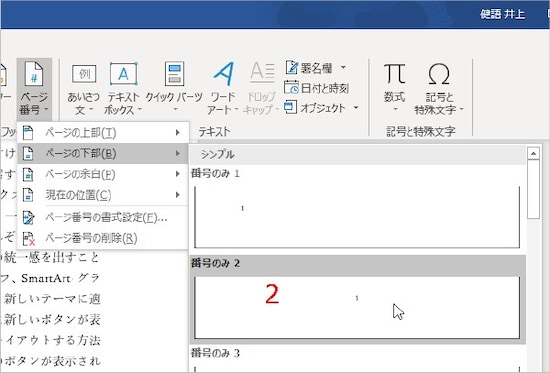
Task: Expand the クイックパーツ dropdown arrow
Action: click(175, 109)
